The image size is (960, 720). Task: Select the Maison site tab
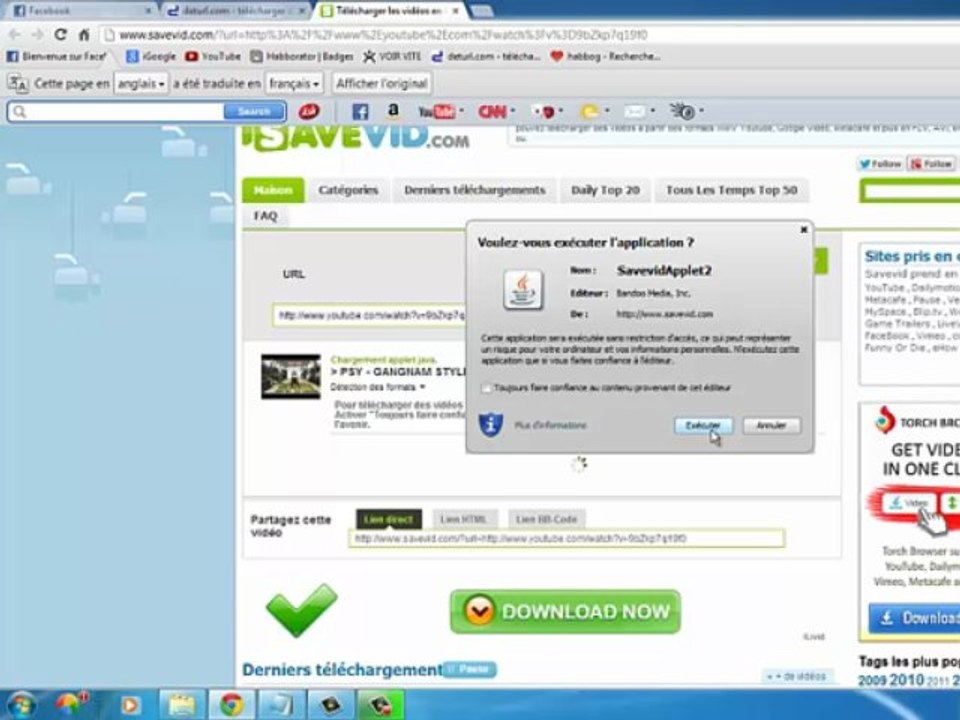[x=273, y=190]
